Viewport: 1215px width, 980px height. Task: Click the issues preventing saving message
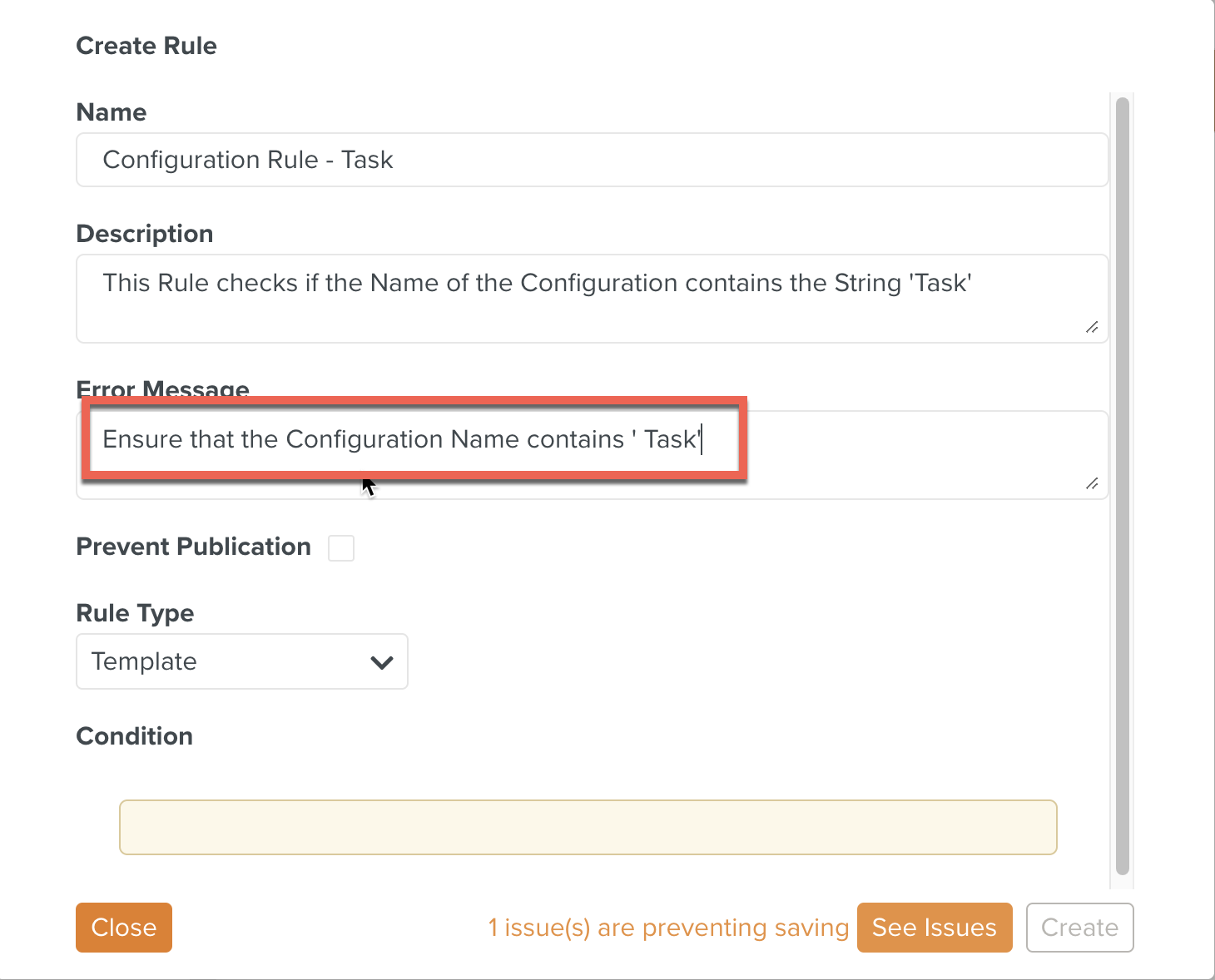(667, 927)
